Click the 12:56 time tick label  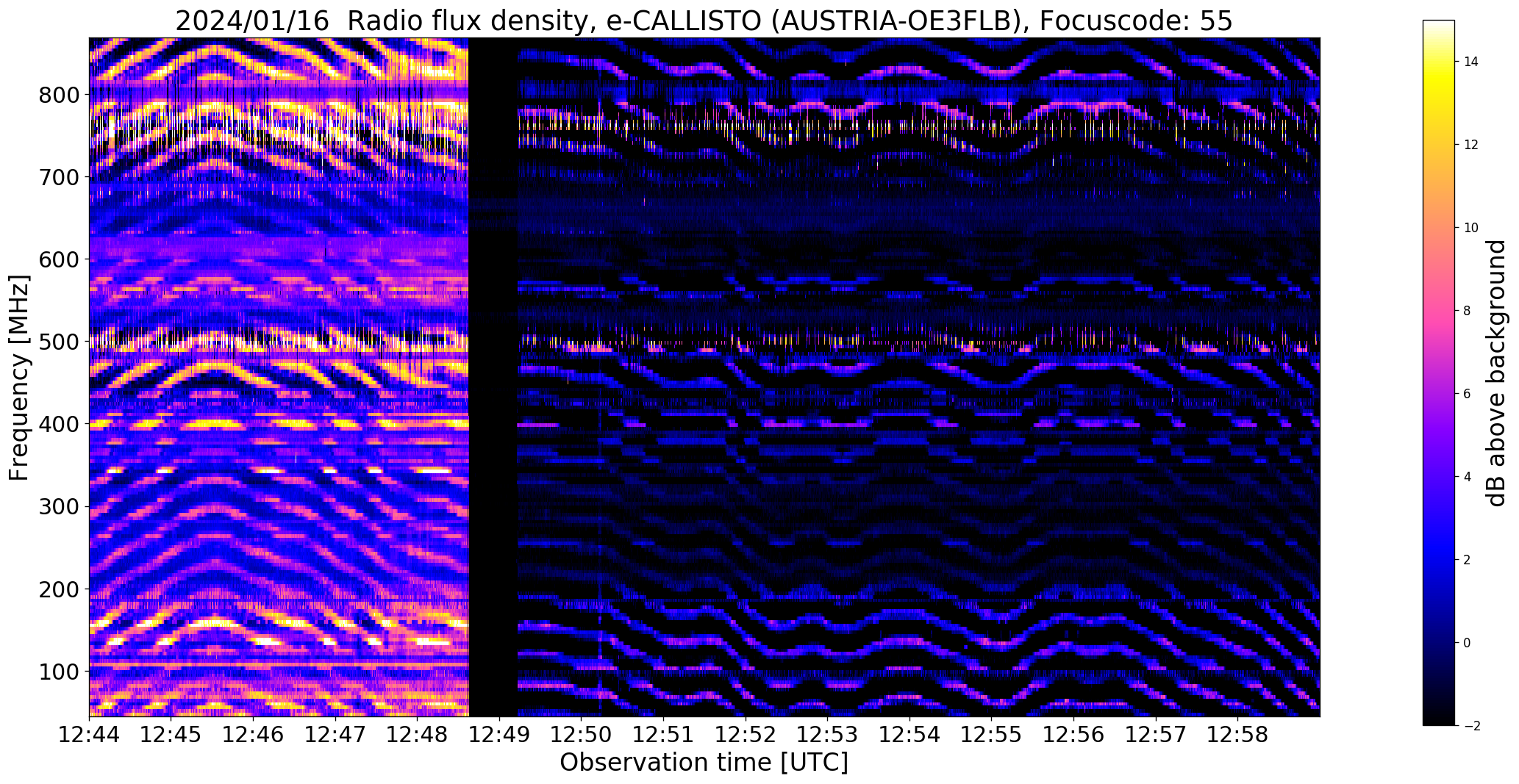[x=1074, y=734]
